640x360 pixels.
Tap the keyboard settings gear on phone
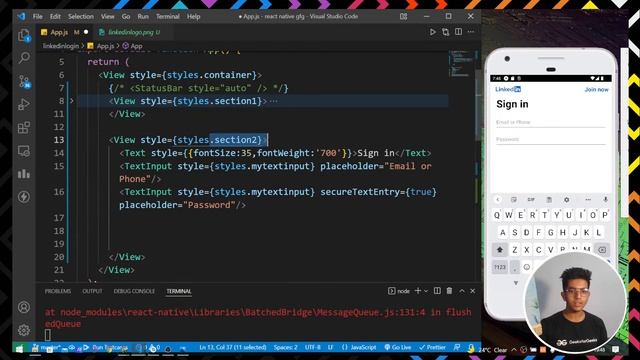(x=567, y=200)
